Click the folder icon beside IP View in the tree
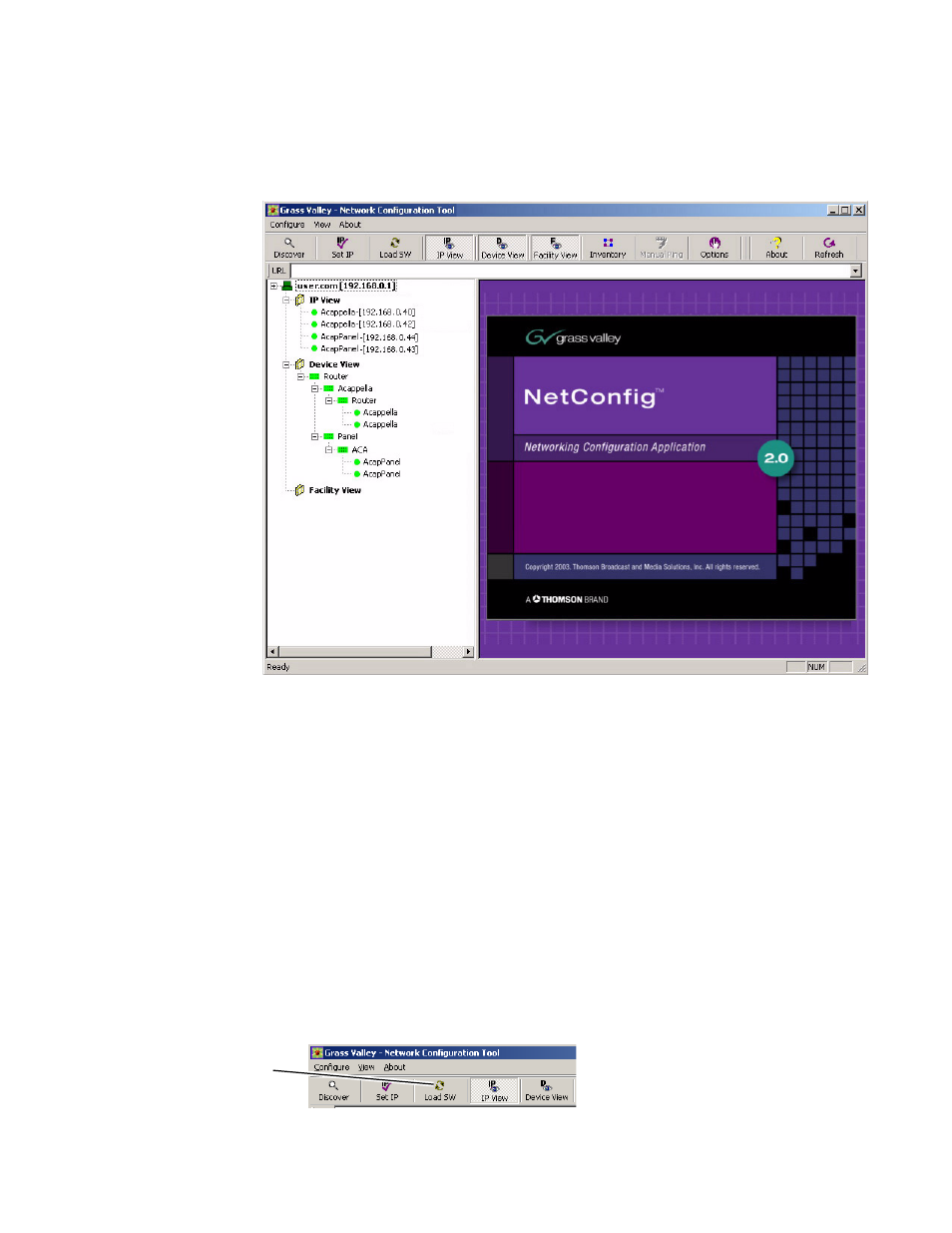This screenshot has height=1233, width=952. [x=299, y=300]
